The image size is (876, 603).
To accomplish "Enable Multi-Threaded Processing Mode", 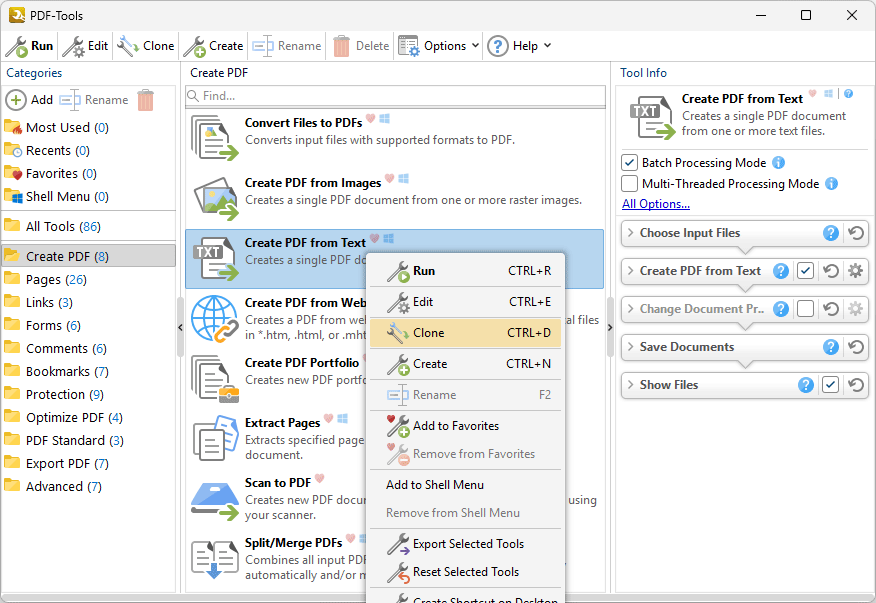I will point(629,184).
